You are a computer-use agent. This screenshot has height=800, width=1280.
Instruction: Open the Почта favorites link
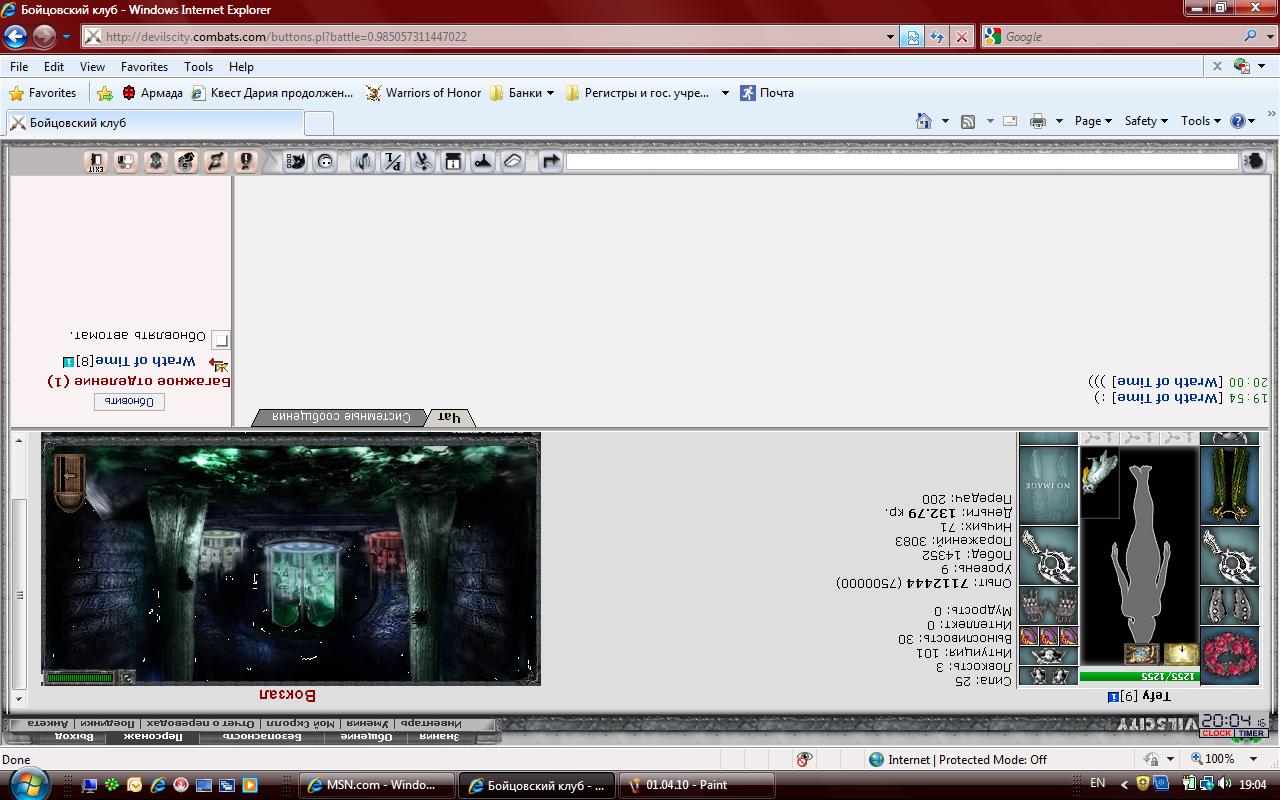(767, 93)
